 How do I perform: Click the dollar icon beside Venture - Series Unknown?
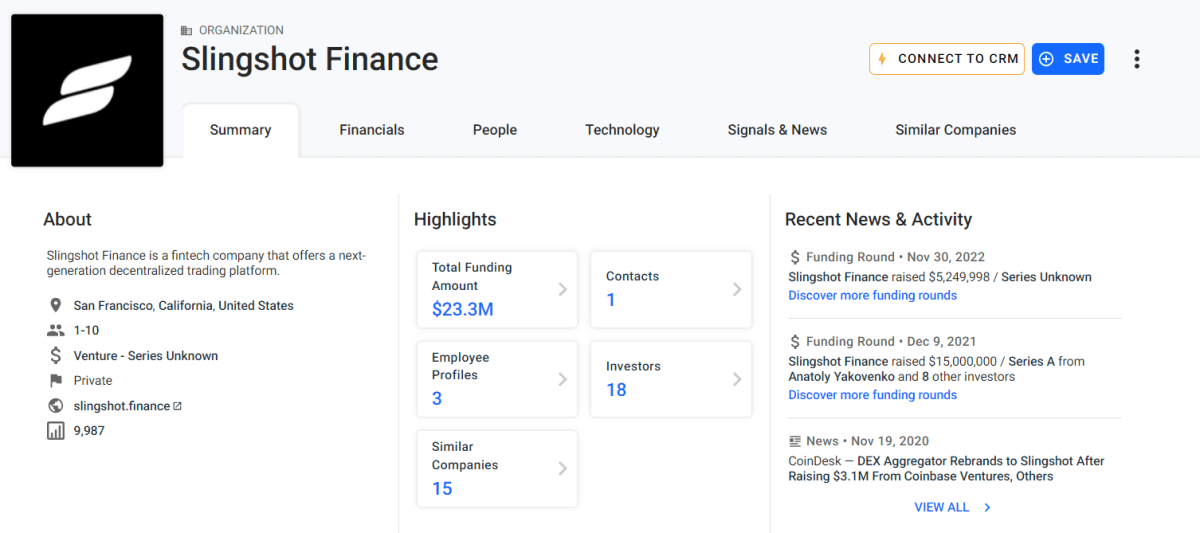coord(55,355)
